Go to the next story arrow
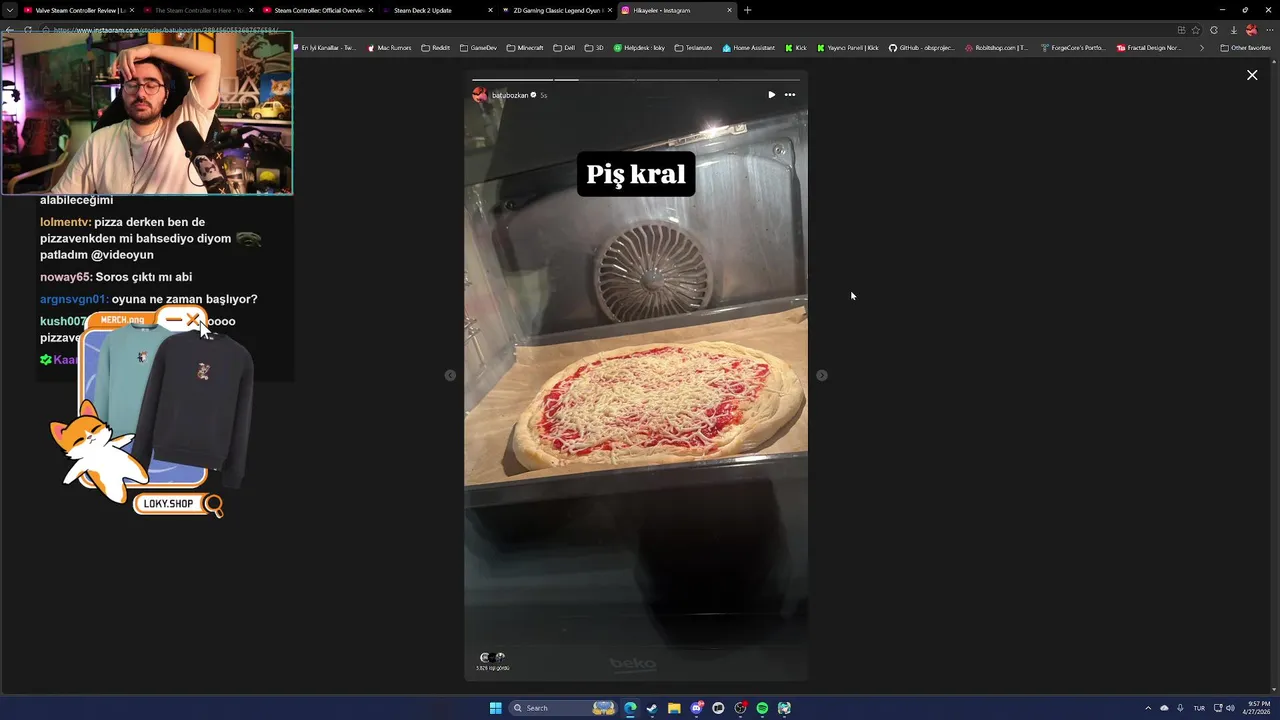1280x720 pixels. (822, 375)
